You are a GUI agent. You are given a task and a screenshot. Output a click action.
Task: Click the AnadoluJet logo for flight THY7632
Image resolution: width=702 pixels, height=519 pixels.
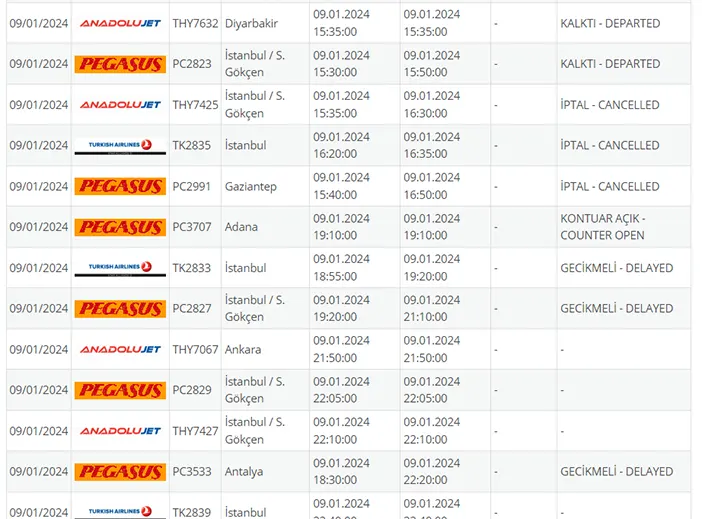(x=120, y=23)
